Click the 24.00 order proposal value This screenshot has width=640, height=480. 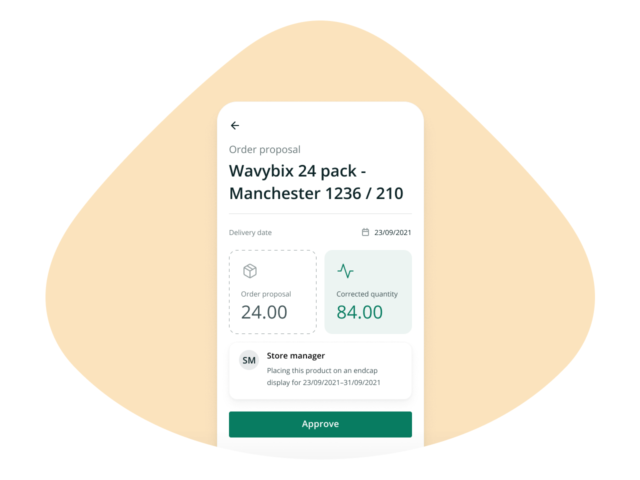point(264,313)
